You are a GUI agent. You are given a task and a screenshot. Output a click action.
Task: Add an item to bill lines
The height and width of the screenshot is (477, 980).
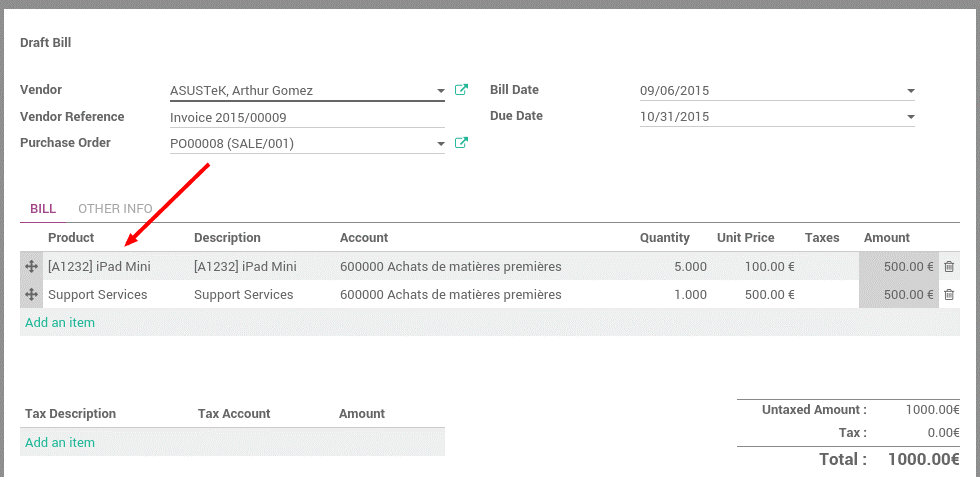[60, 322]
